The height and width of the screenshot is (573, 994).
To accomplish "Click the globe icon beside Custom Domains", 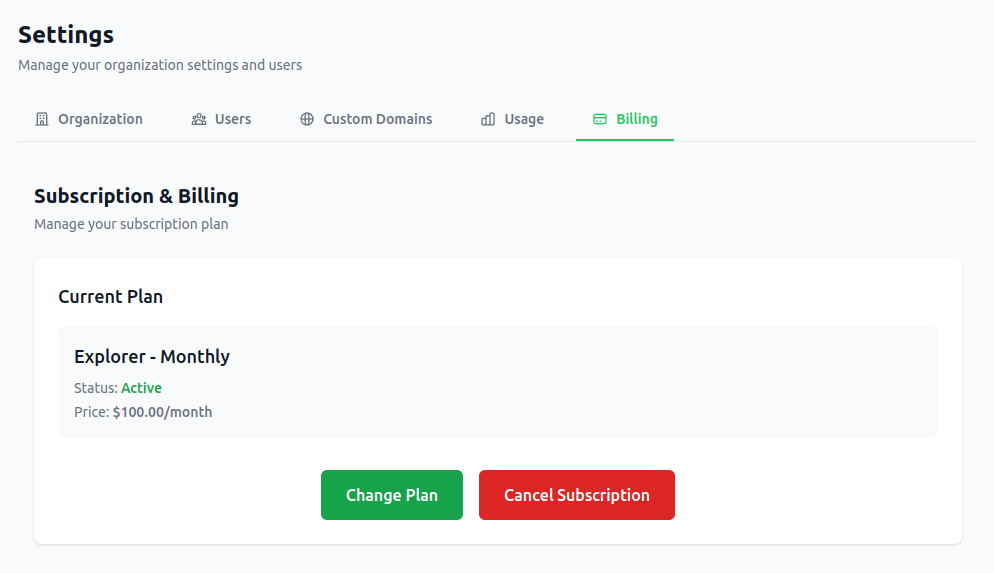I will (307, 119).
